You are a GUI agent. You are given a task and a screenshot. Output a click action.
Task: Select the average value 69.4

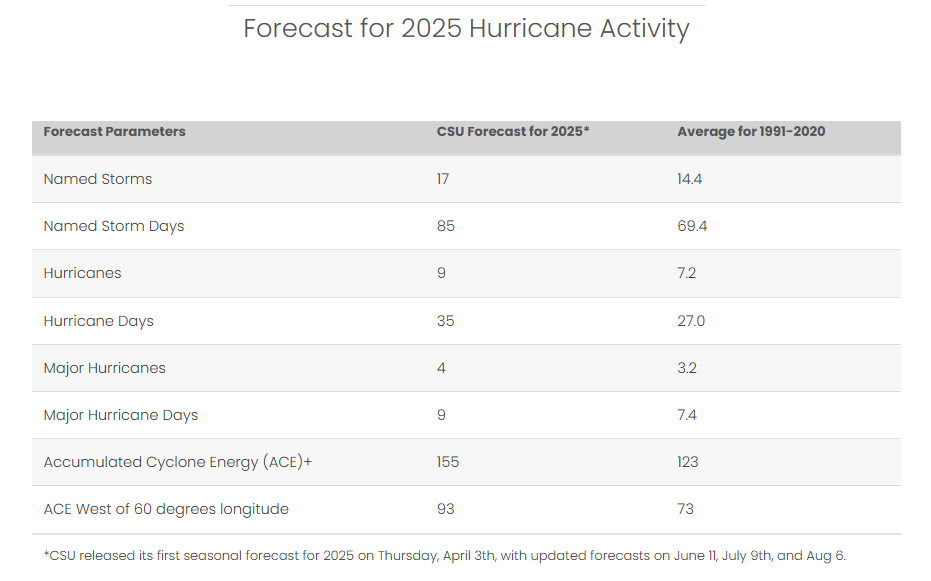[692, 226]
